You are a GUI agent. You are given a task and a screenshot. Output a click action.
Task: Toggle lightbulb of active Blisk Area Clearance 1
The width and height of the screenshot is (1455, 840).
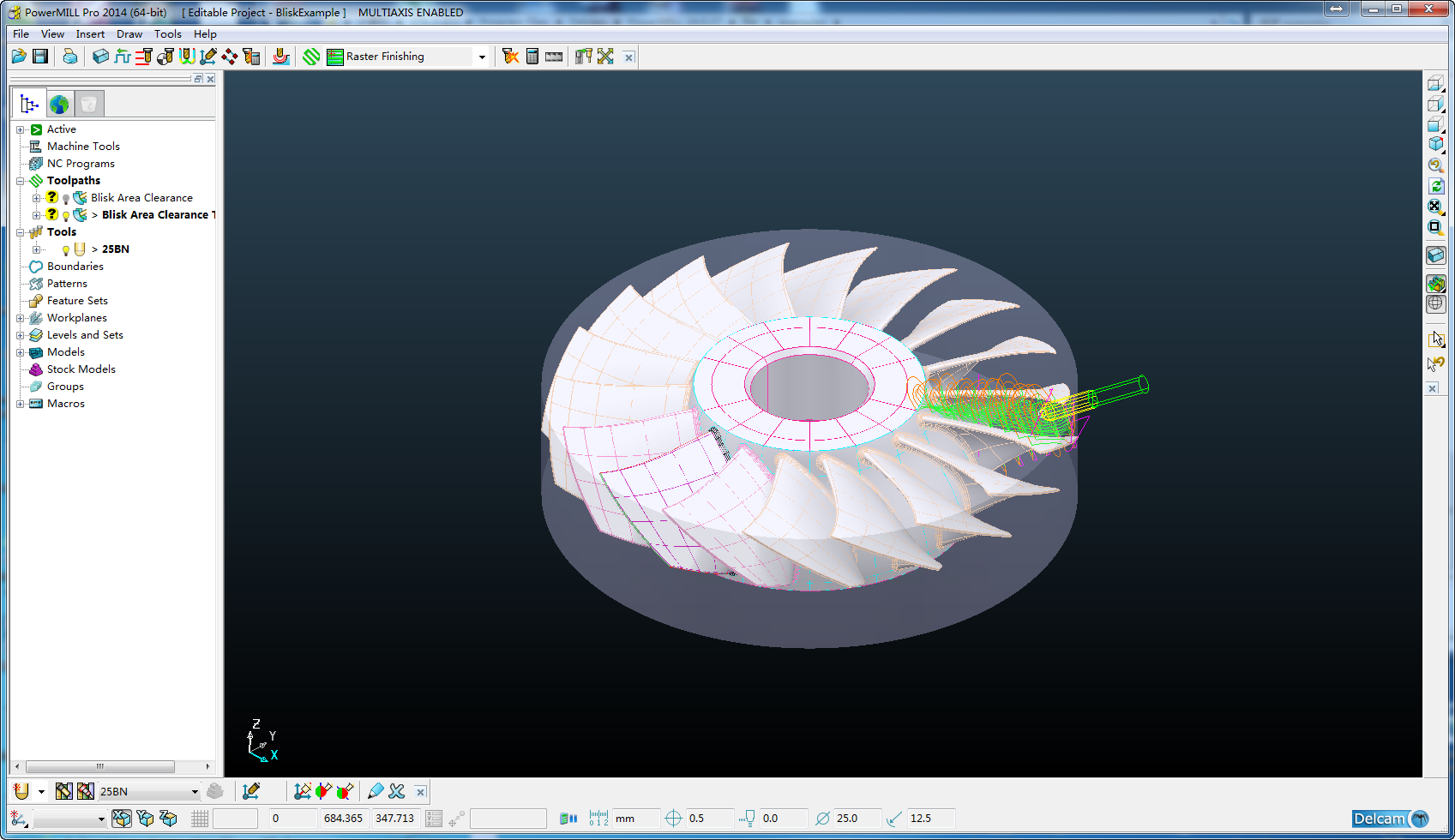pos(66,216)
